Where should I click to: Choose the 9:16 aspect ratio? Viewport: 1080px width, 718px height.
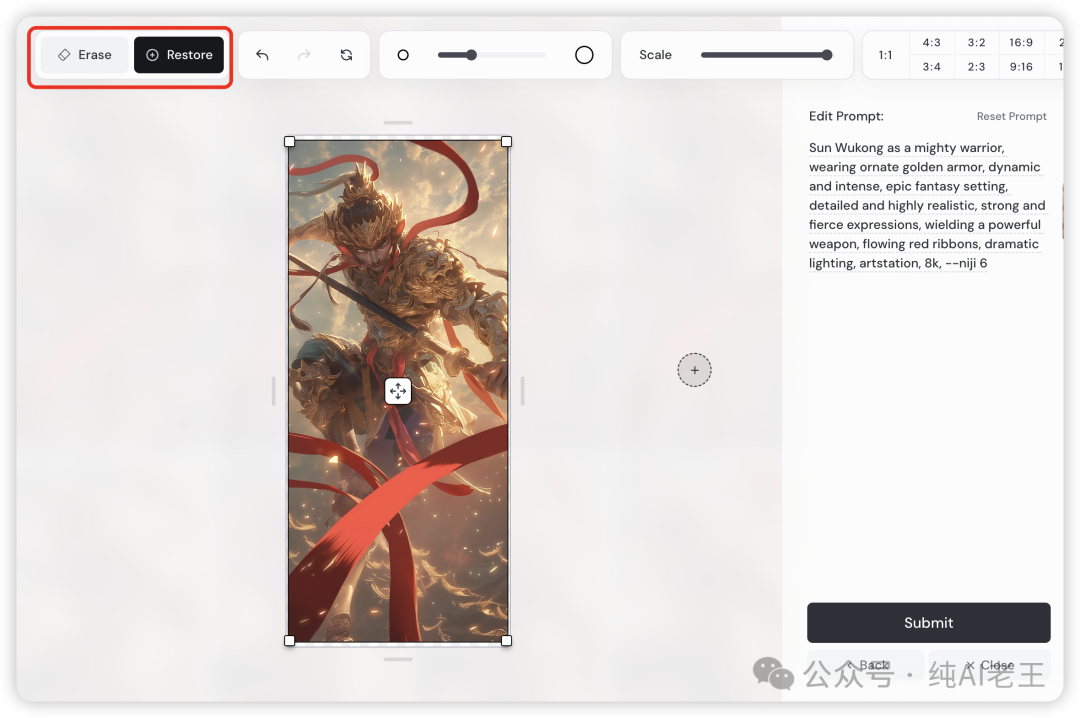[1021, 67]
